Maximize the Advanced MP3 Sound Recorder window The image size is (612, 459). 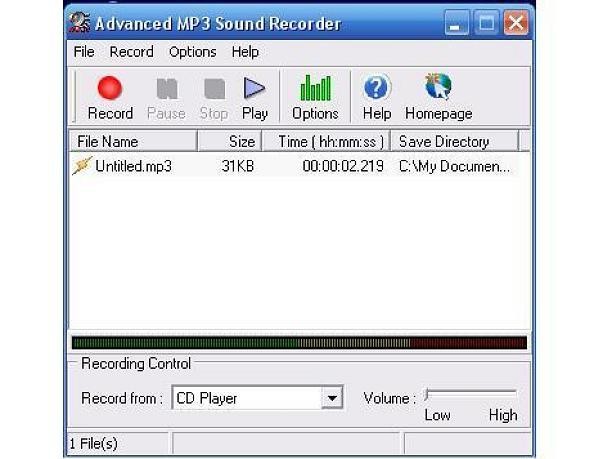(486, 23)
